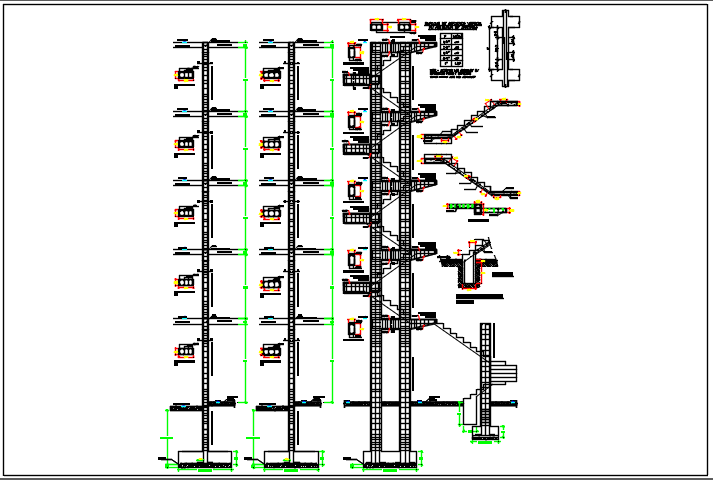Click the green horizontal beam section detail
The image size is (713, 480).
pos(476,208)
